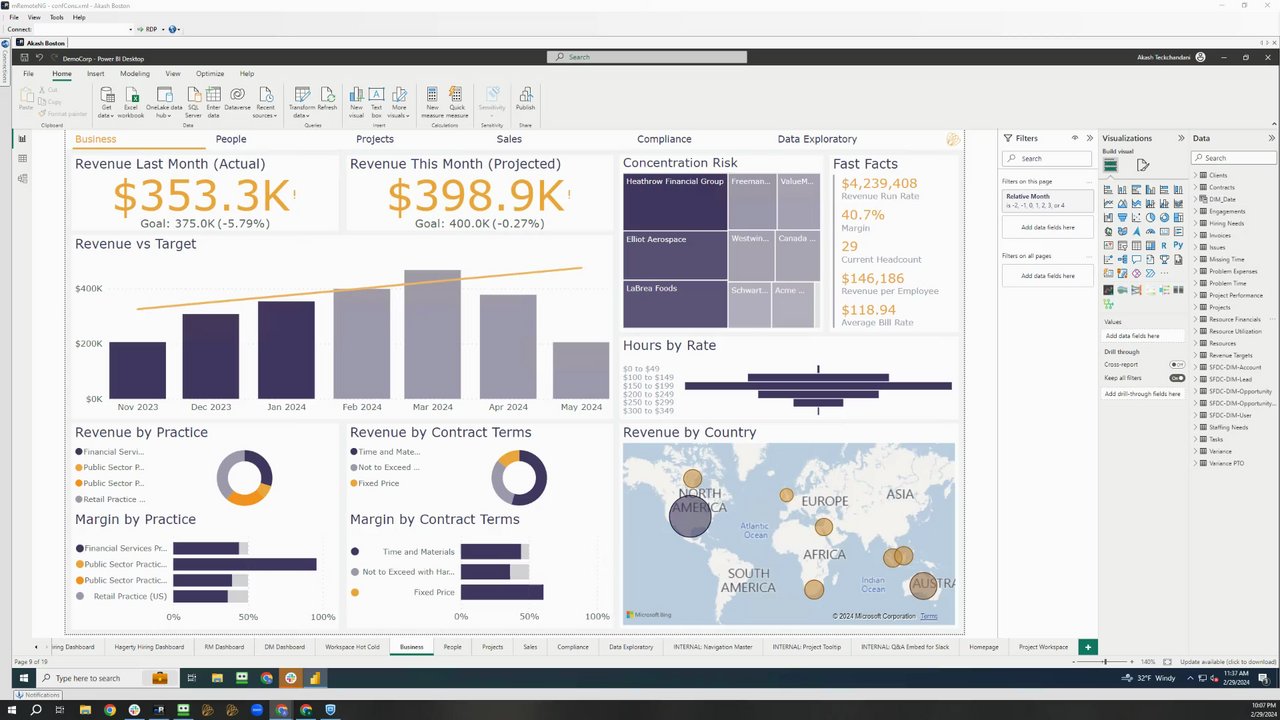Image resolution: width=1280 pixels, height=720 pixels.
Task: Switch to the Compliance page tab
Action: click(573, 647)
